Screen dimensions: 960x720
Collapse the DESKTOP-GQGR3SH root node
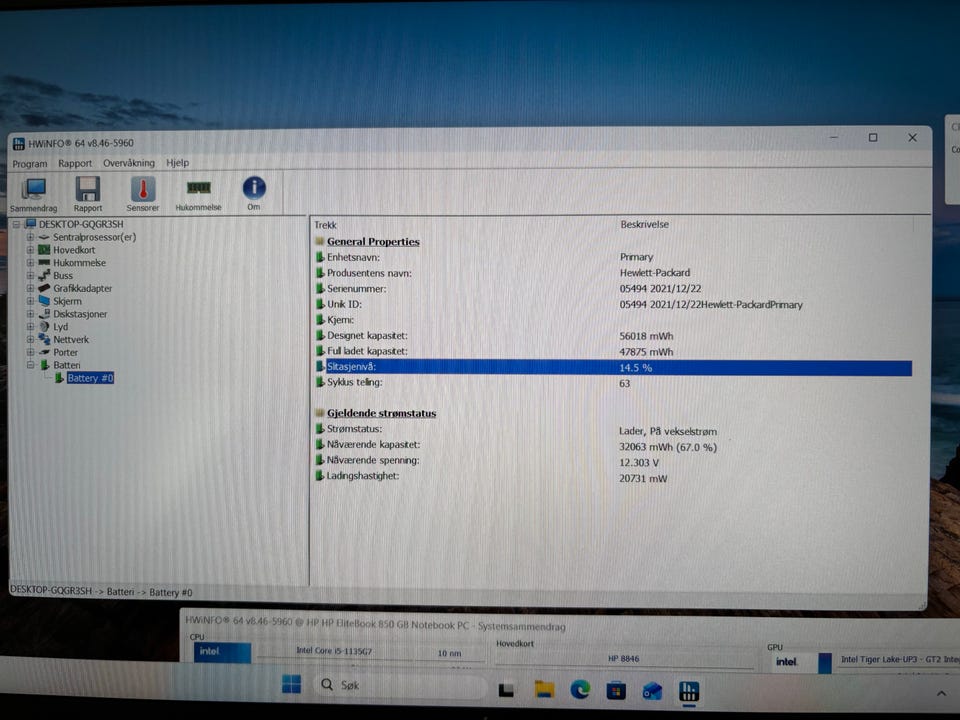tap(17, 224)
